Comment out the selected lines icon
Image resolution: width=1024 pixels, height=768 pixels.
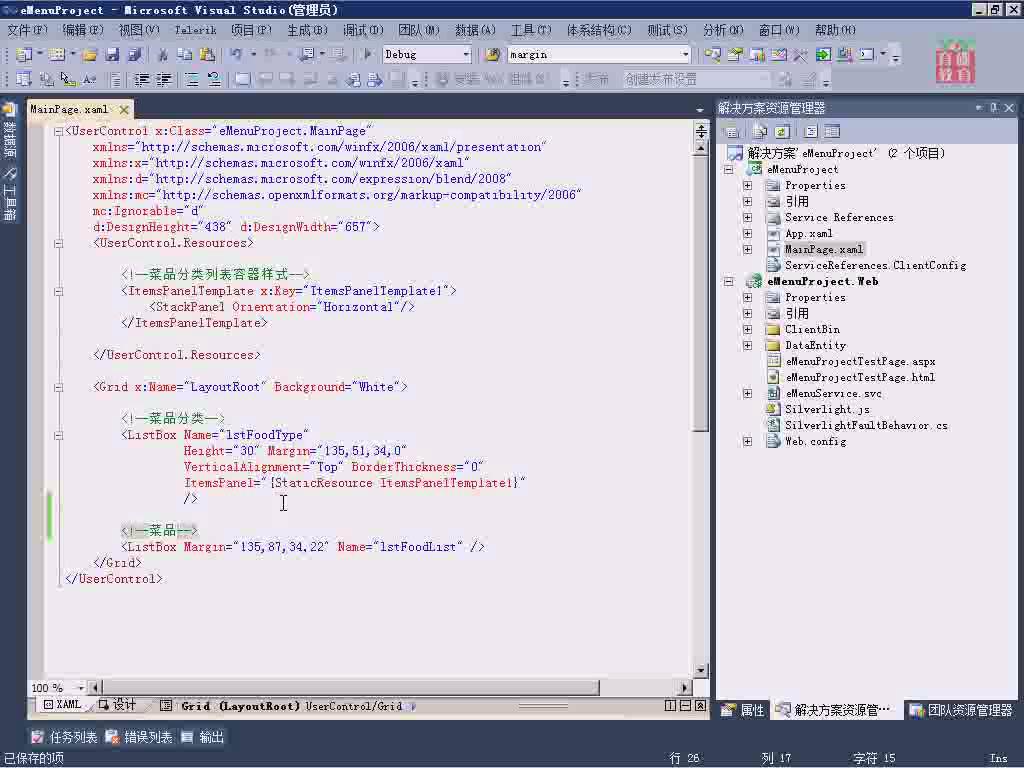point(191,80)
